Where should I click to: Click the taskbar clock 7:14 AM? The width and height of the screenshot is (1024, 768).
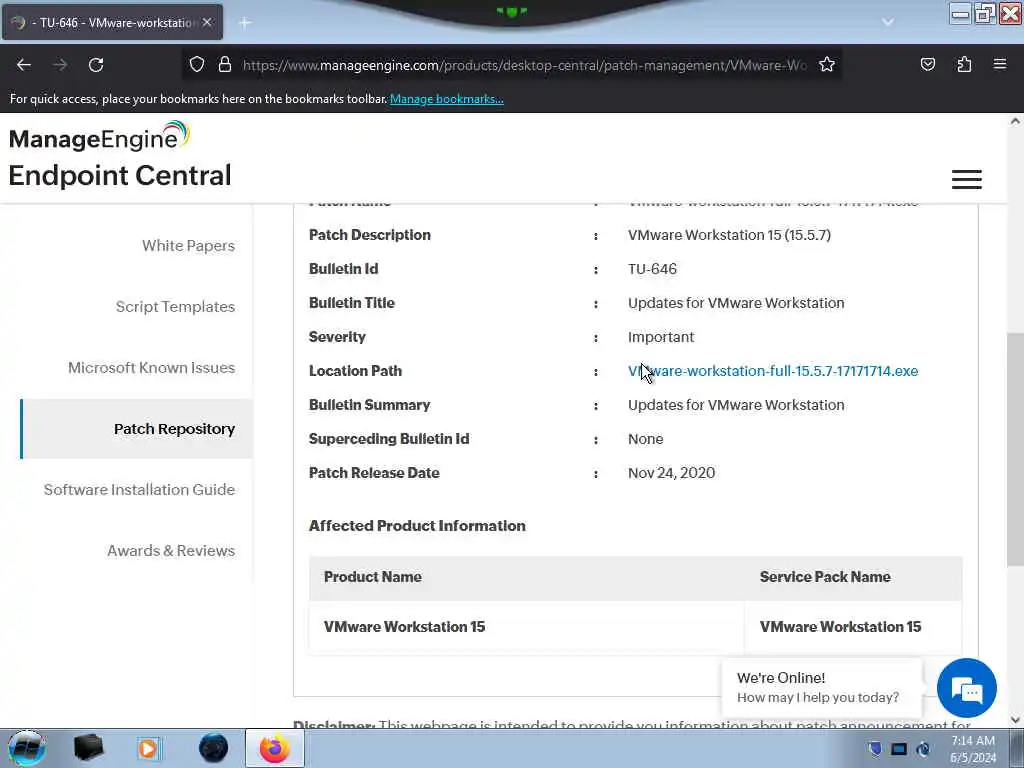click(x=973, y=749)
